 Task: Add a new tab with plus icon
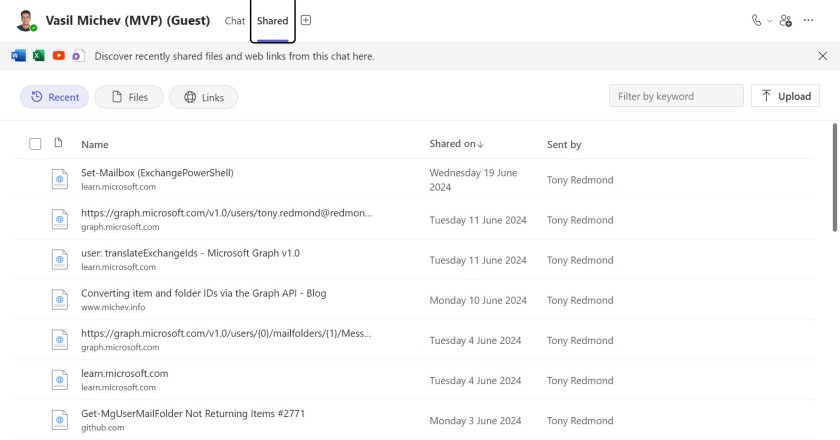tap(306, 20)
